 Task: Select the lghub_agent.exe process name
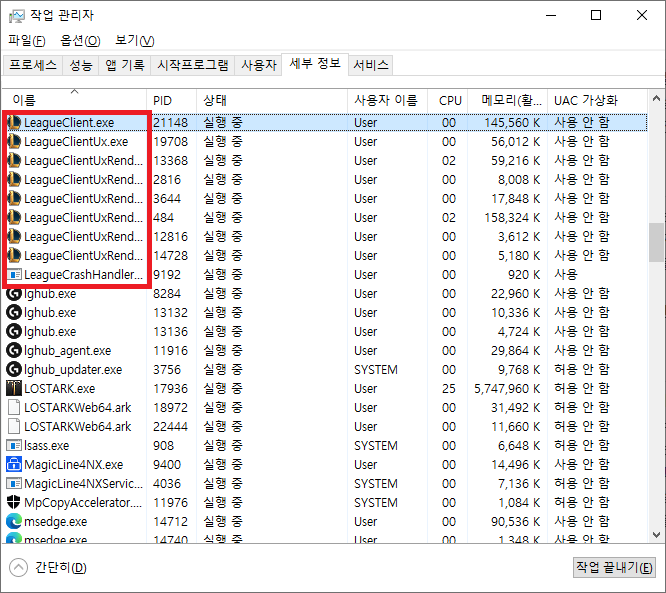click(x=68, y=351)
